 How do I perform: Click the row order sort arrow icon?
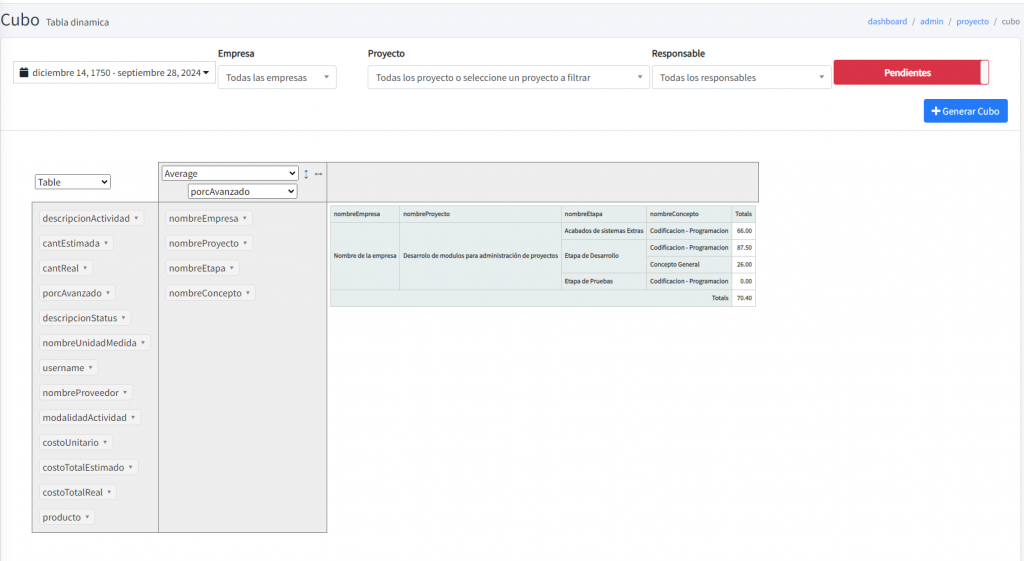tap(306, 174)
